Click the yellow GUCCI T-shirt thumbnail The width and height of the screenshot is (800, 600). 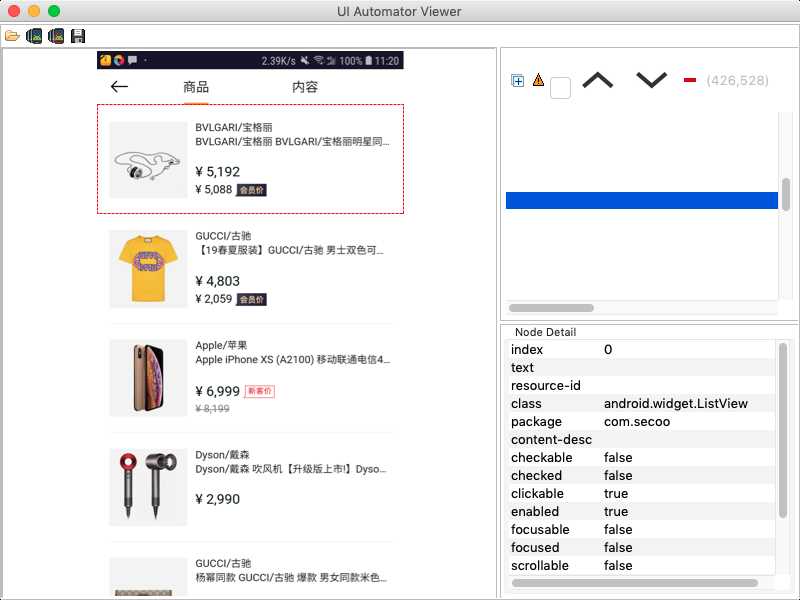pyautogui.click(x=148, y=269)
